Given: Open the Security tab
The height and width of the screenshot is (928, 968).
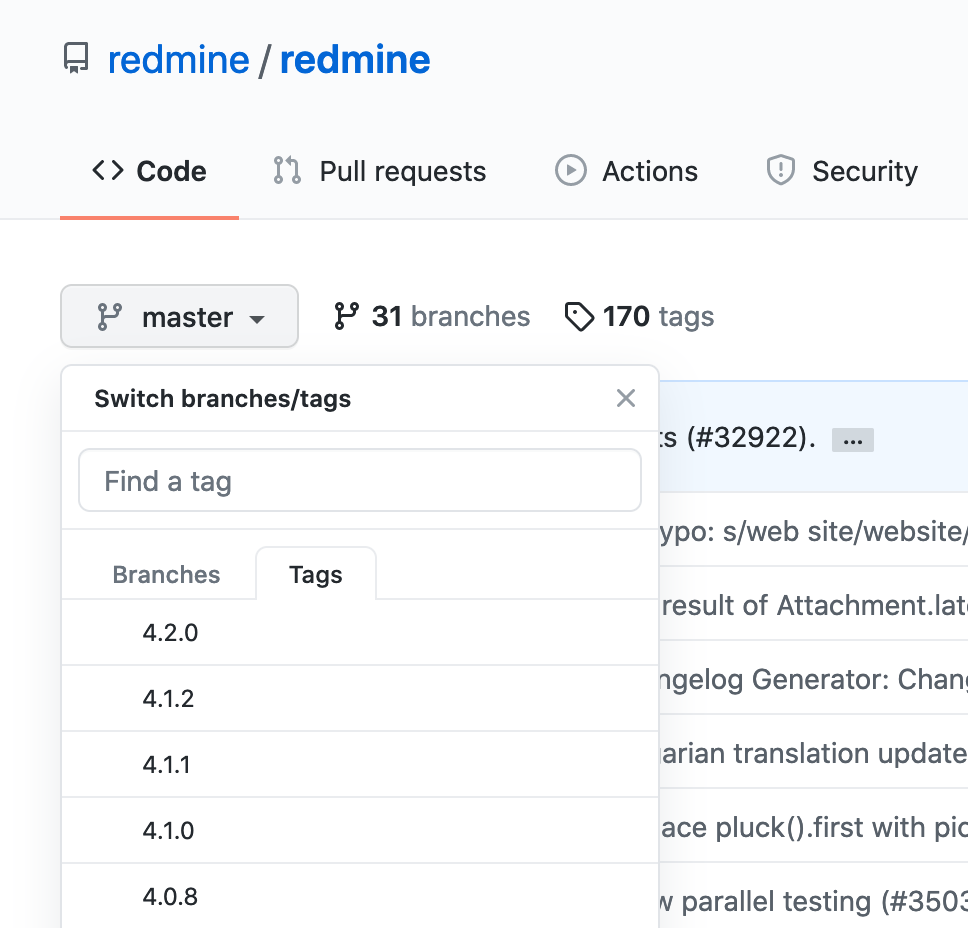Looking at the screenshot, I should (x=842, y=171).
